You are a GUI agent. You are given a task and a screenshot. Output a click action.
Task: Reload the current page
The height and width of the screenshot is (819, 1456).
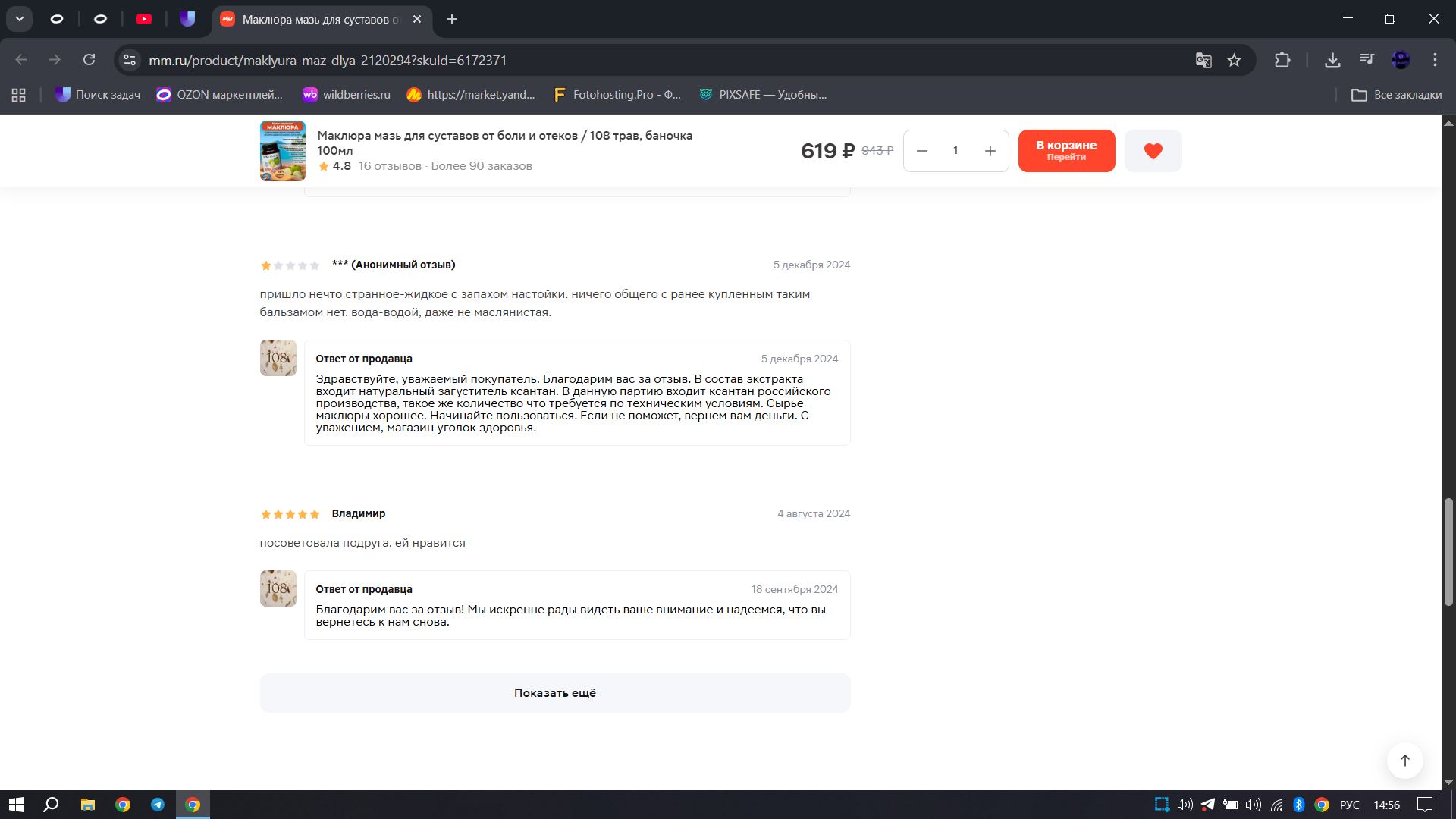89,60
